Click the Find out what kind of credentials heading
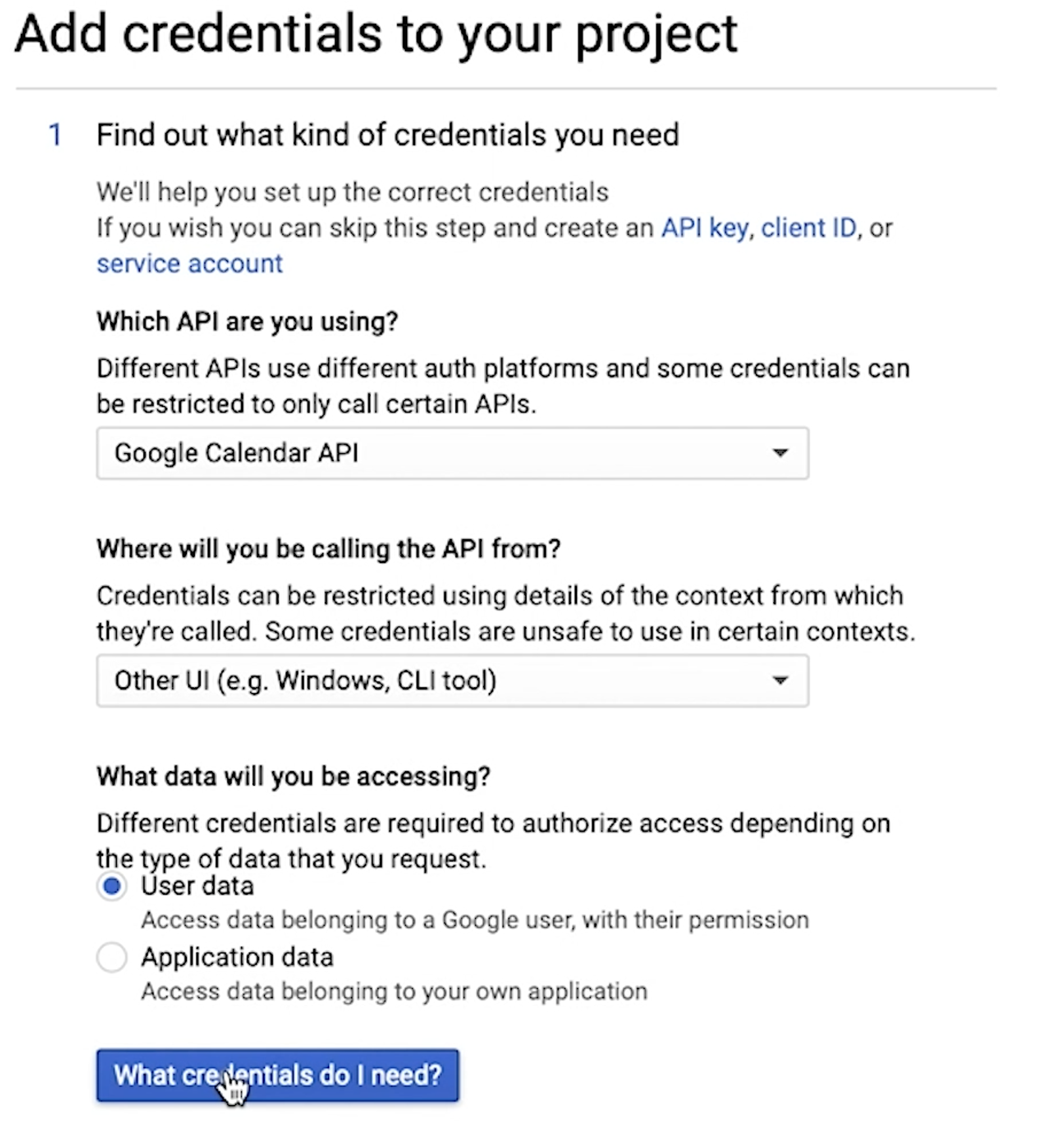The height and width of the screenshot is (1148, 1041). (x=387, y=134)
